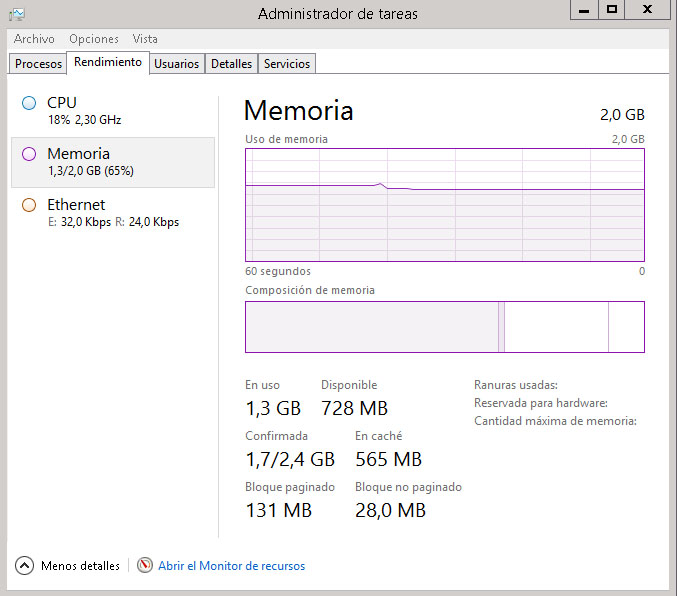Click the Uso de memoria graph

click(445, 205)
